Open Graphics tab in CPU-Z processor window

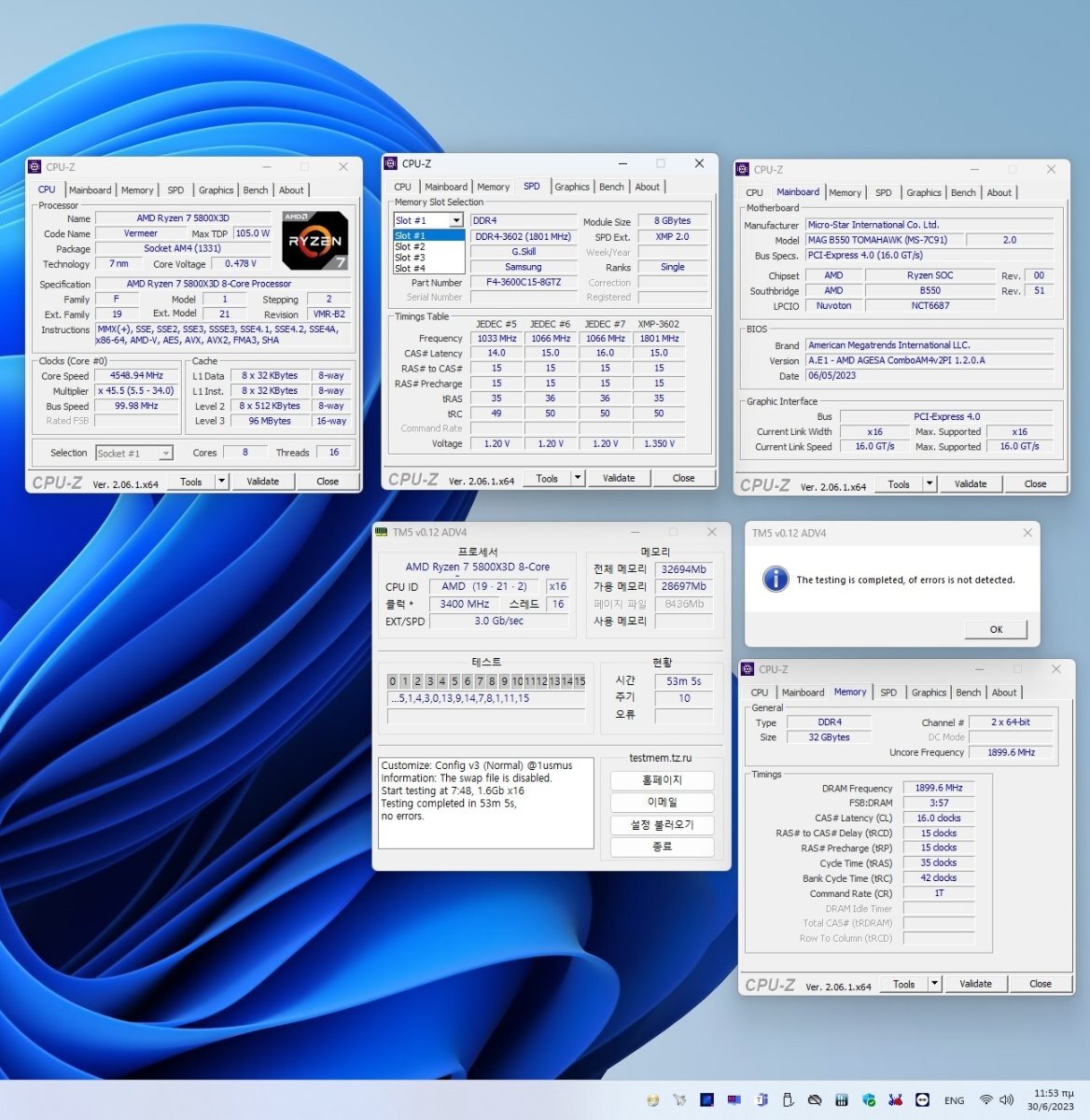tap(216, 189)
